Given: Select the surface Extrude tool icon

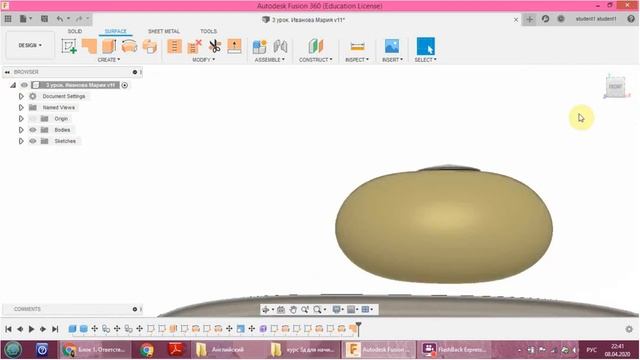Looking at the screenshot, I should (109, 46).
